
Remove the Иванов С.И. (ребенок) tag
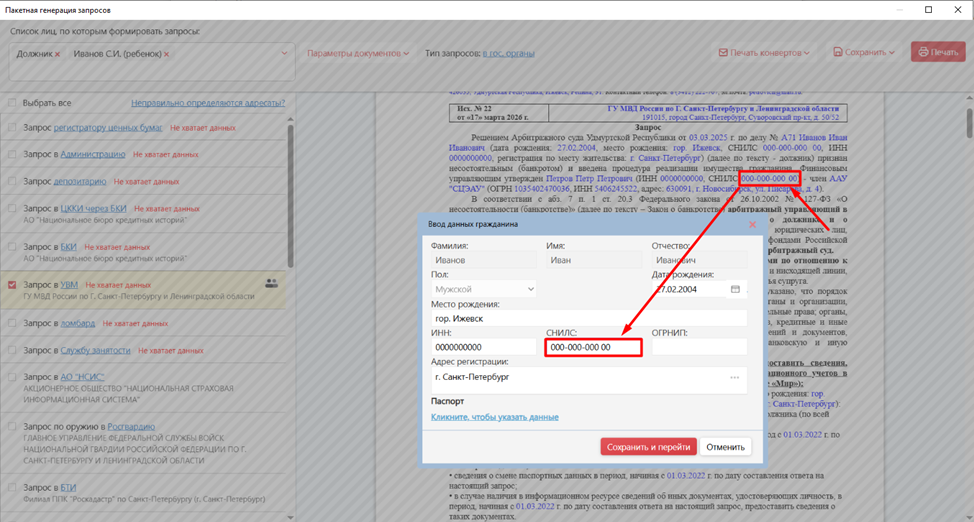coord(166,54)
